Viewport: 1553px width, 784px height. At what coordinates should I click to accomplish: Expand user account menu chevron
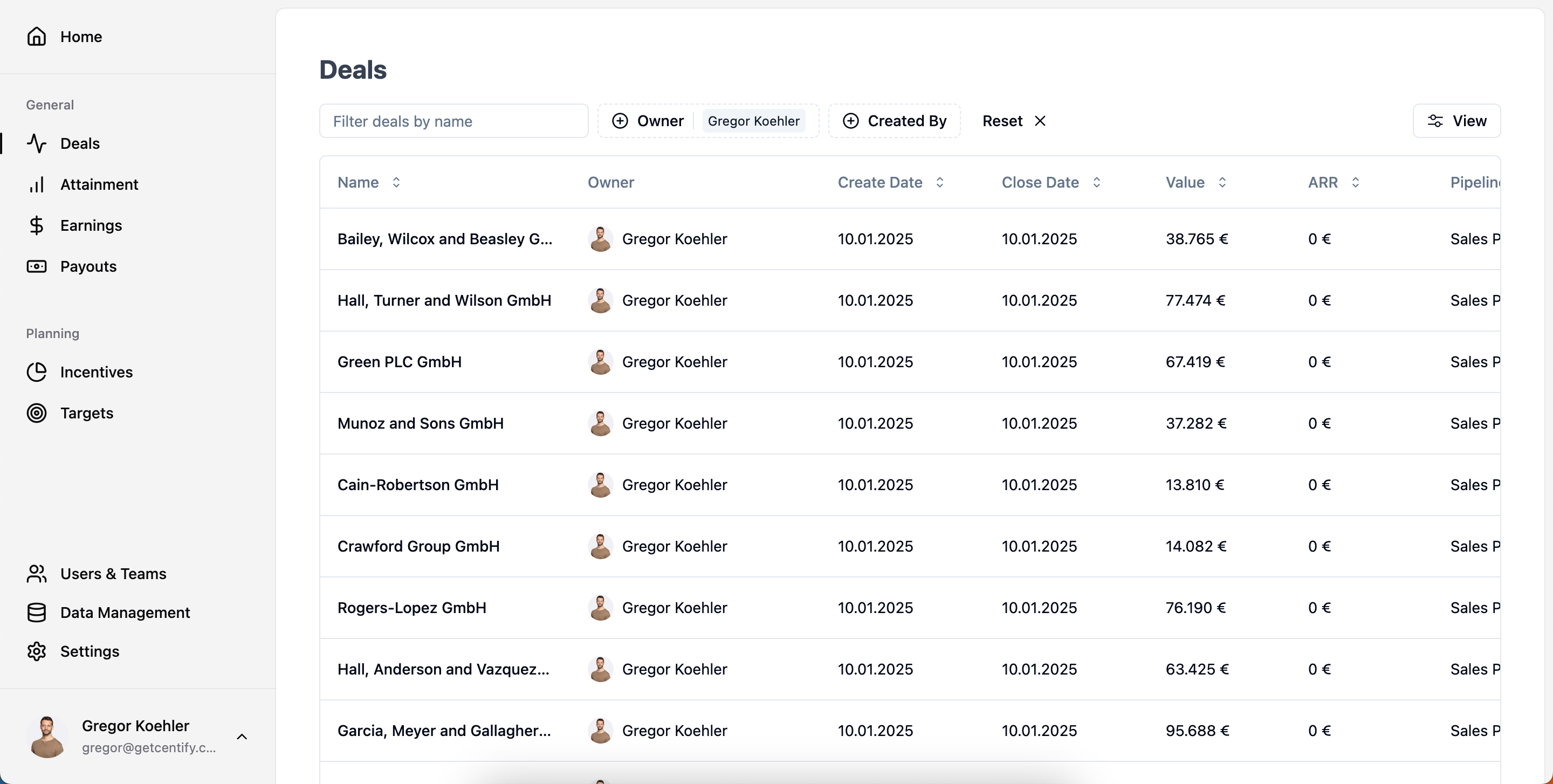click(x=242, y=737)
